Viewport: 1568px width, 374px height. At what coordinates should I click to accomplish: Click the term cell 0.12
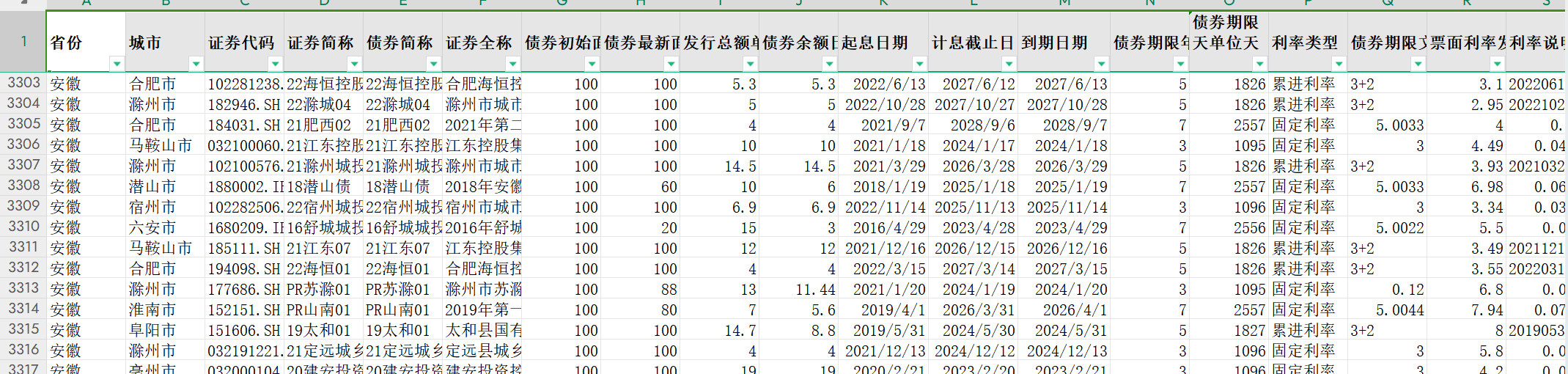[x=1388, y=289]
